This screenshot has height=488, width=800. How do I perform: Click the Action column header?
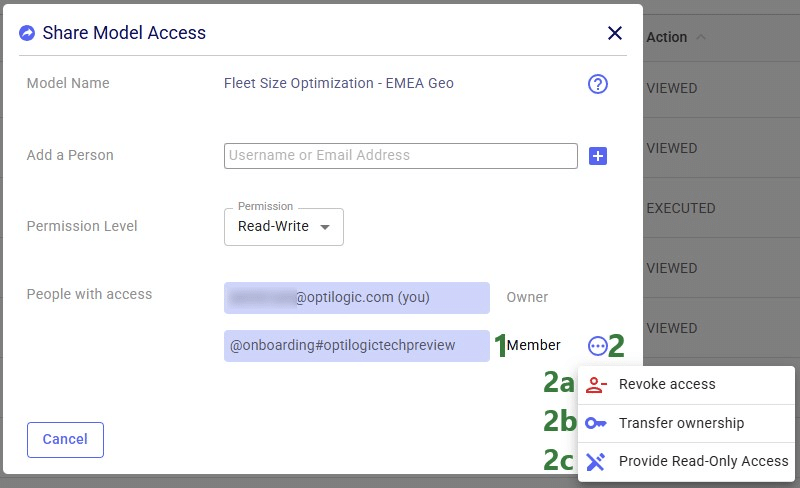pyautogui.click(x=667, y=37)
